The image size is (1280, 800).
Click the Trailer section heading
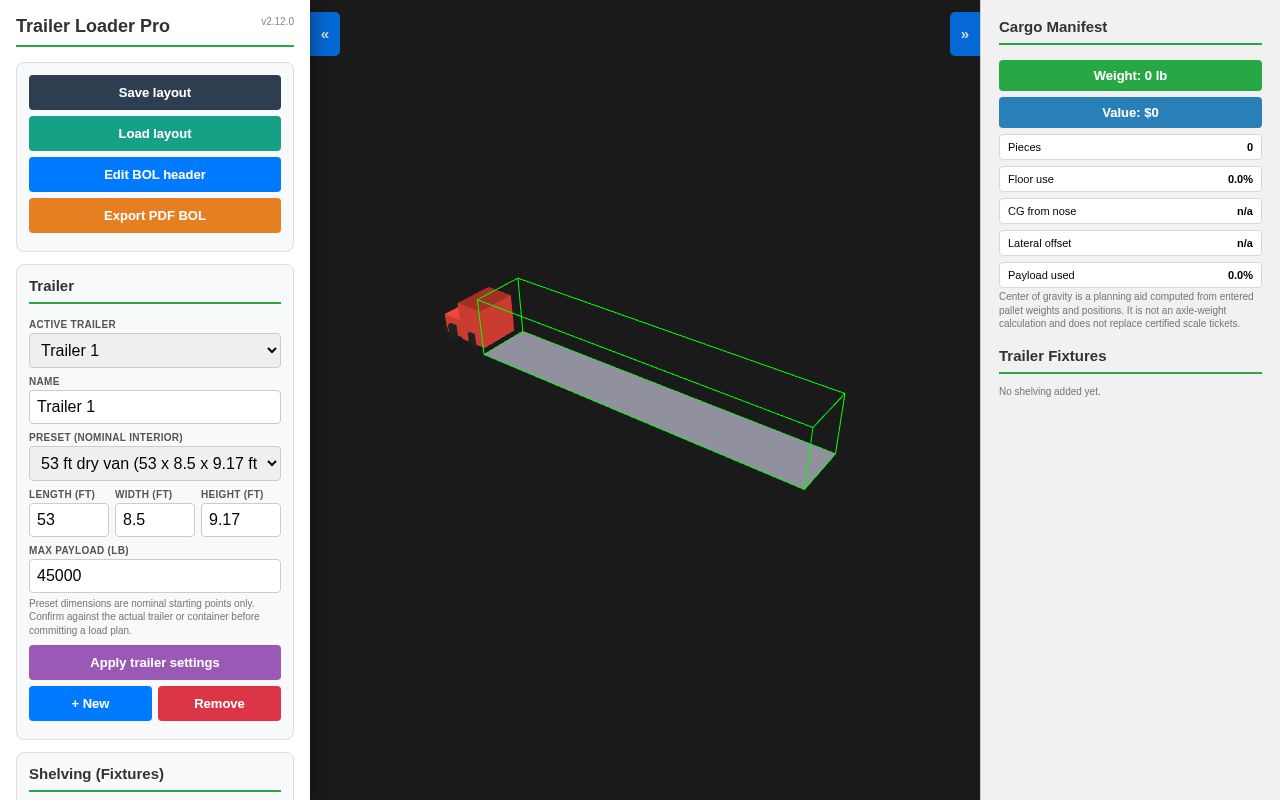[51, 285]
